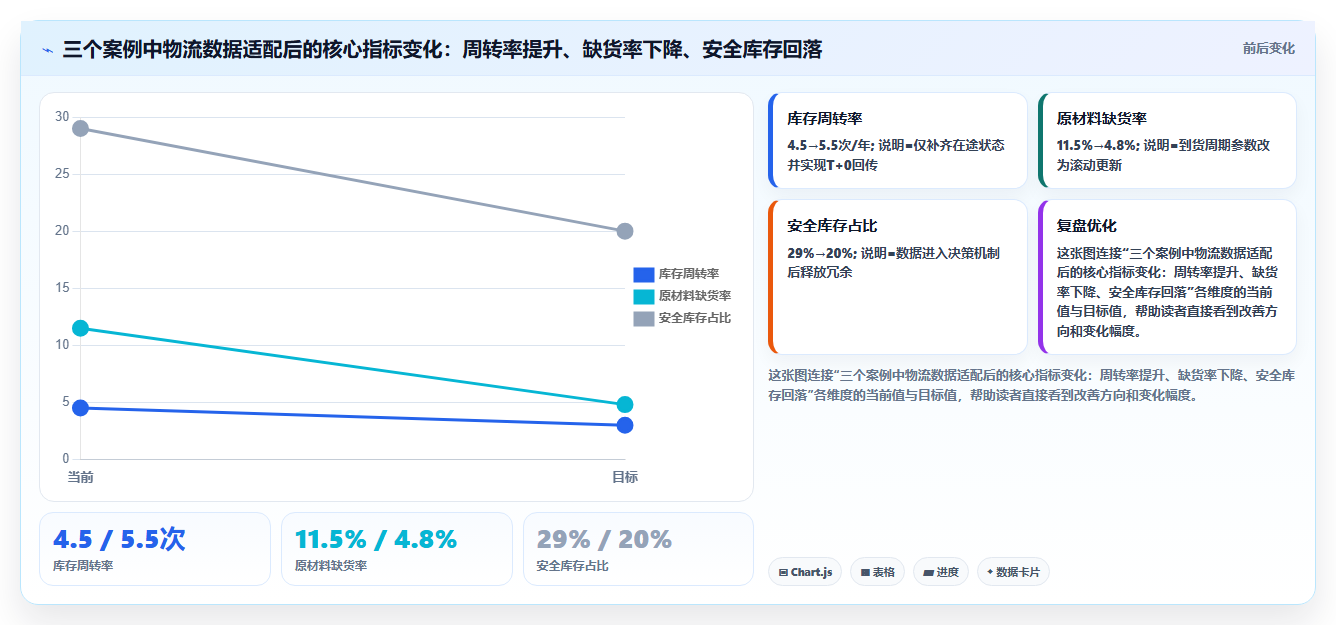1336x625 pixels.
Task: Click the 前后变化 label in the header
Action: tap(1268, 48)
